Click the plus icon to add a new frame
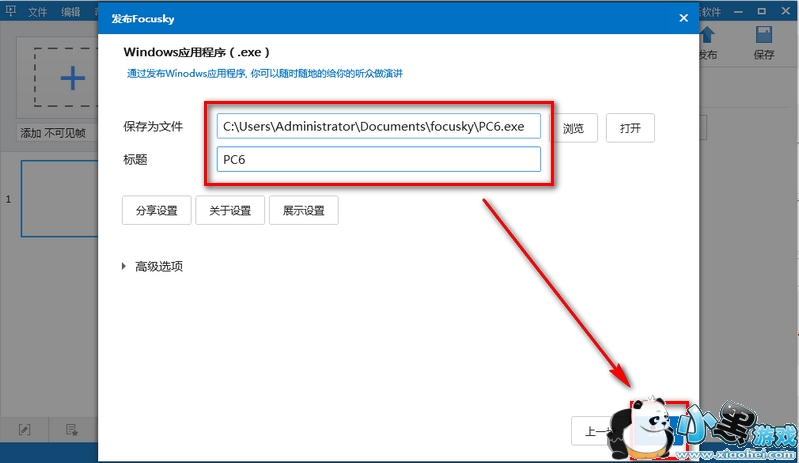Screen dimensions: 799x463 click(72, 78)
